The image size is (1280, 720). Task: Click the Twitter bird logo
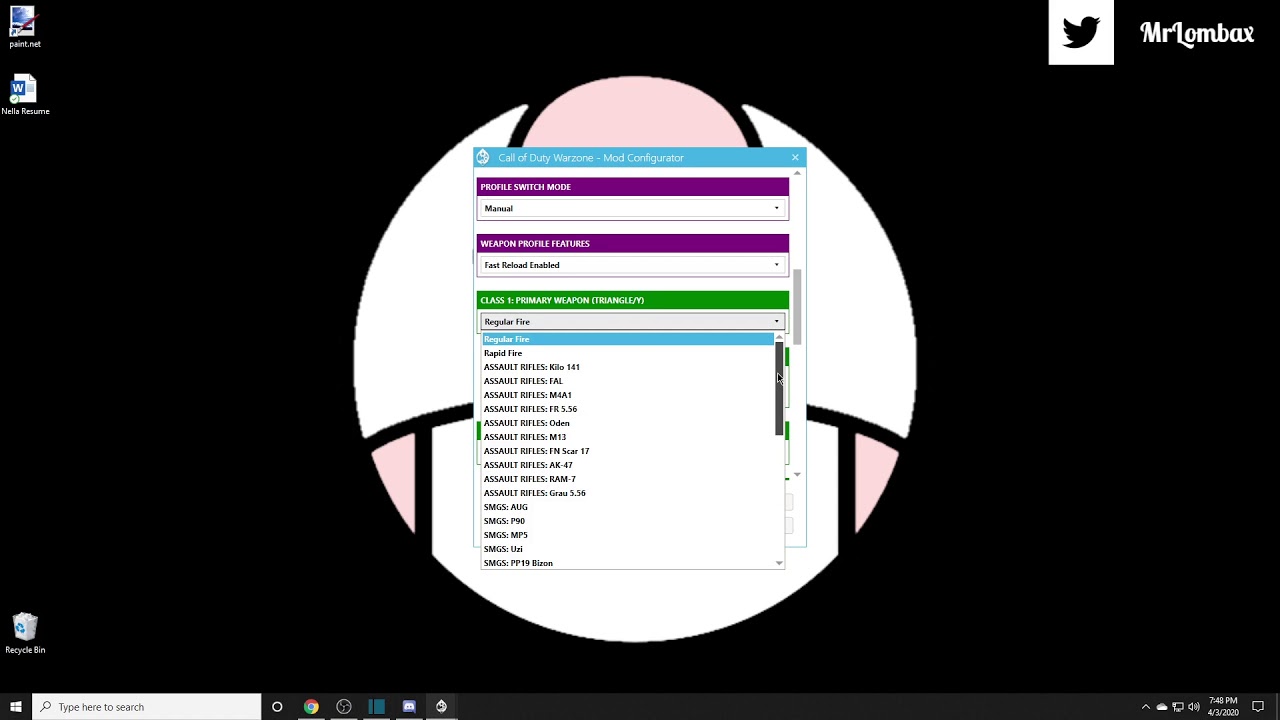1081,32
